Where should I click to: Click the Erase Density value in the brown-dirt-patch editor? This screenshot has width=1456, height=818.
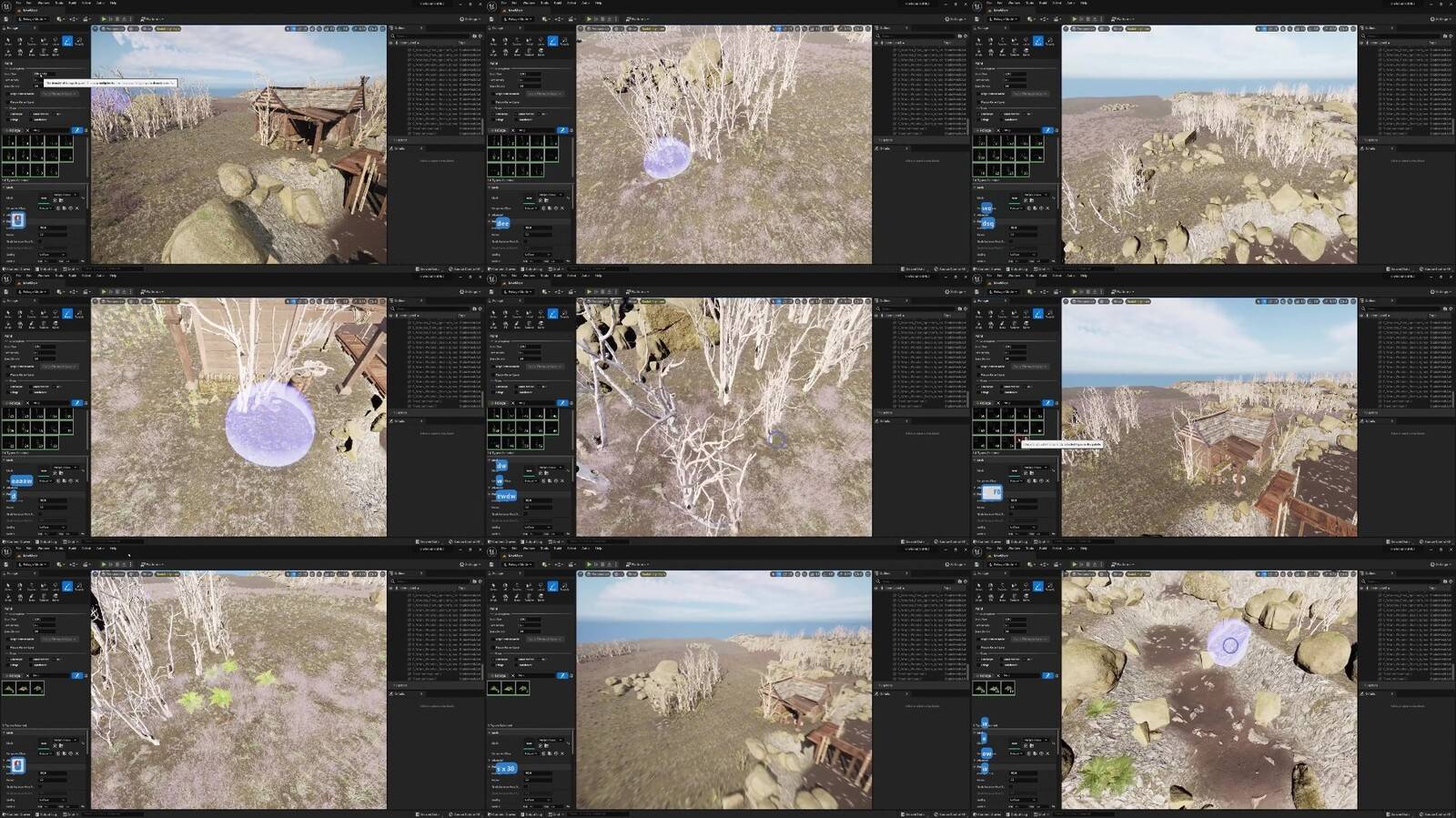[1016, 632]
